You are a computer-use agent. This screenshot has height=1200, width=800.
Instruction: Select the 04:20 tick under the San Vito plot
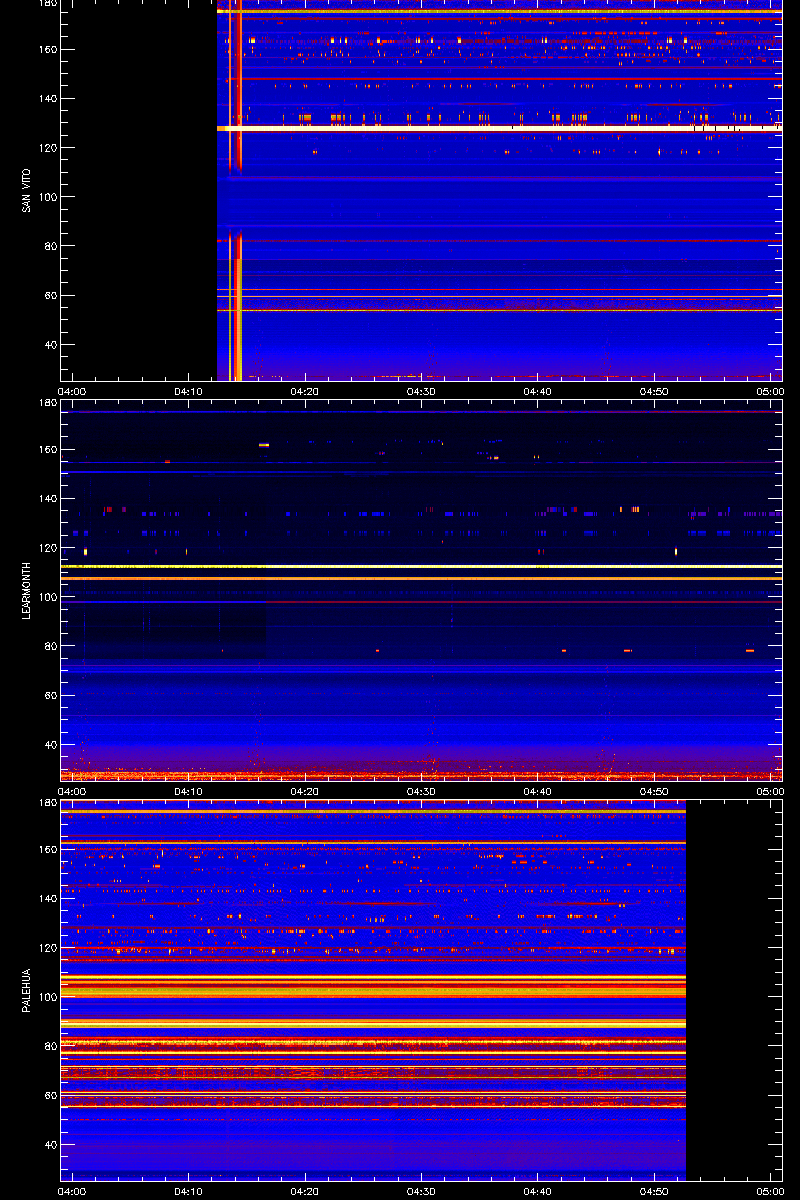click(305, 392)
